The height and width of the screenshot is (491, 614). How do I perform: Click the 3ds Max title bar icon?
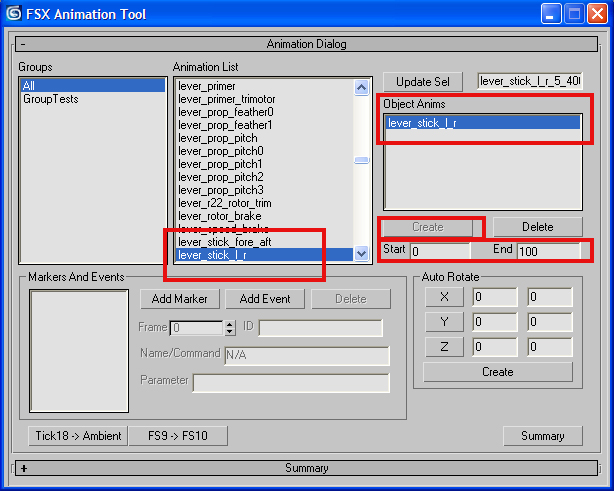(14, 13)
